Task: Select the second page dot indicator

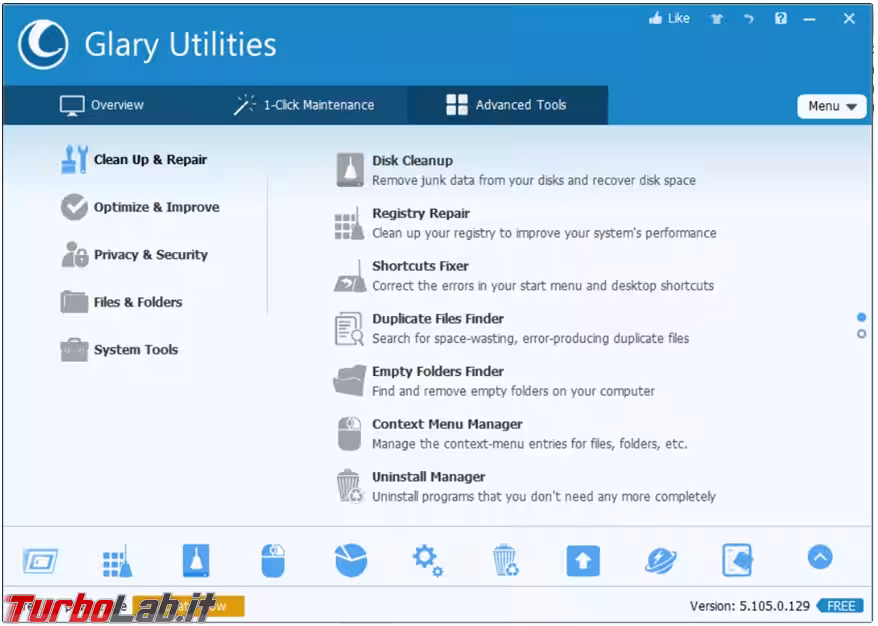Action: (862, 334)
